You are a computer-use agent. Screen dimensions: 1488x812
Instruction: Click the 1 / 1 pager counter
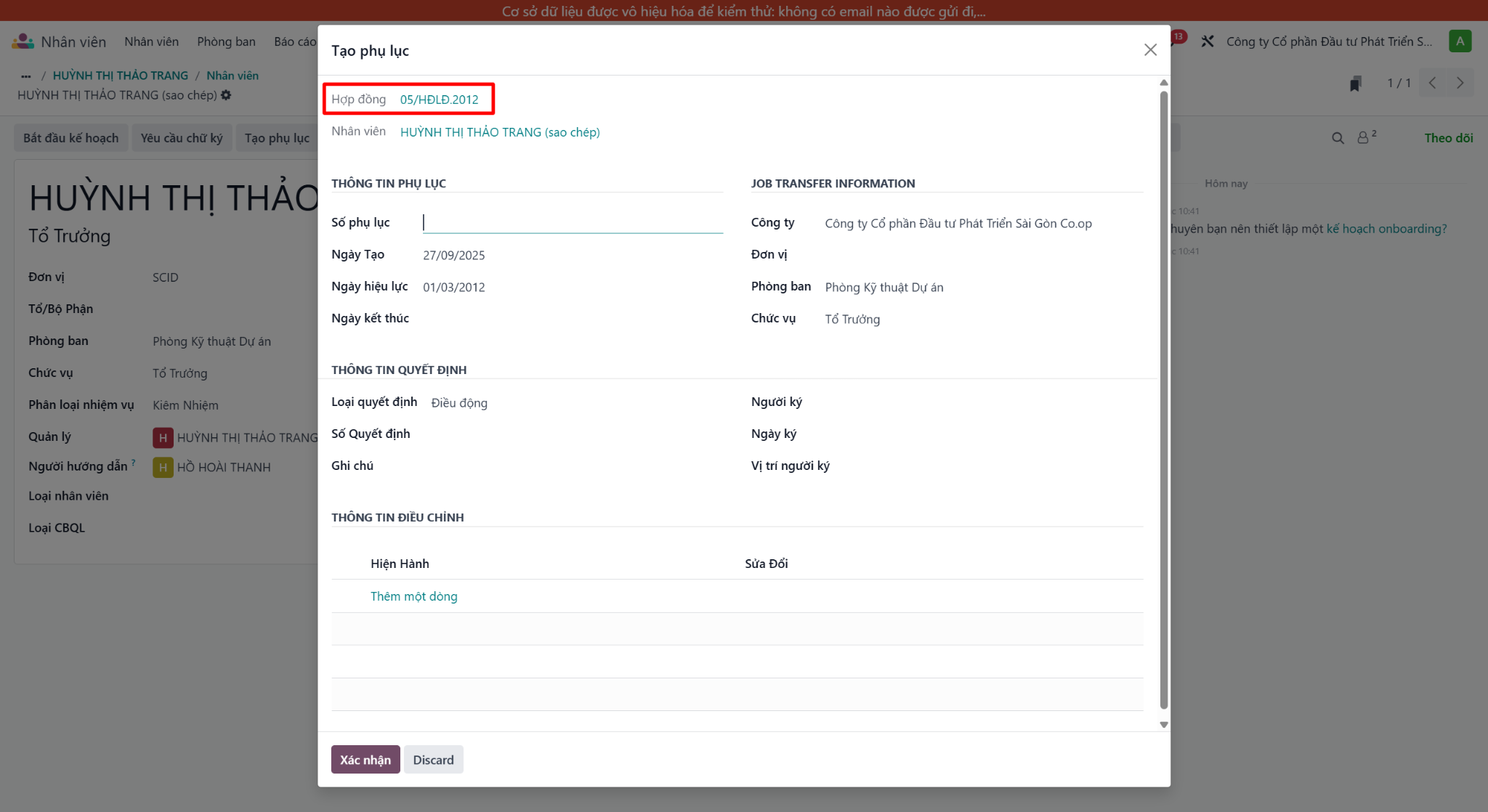1399,83
